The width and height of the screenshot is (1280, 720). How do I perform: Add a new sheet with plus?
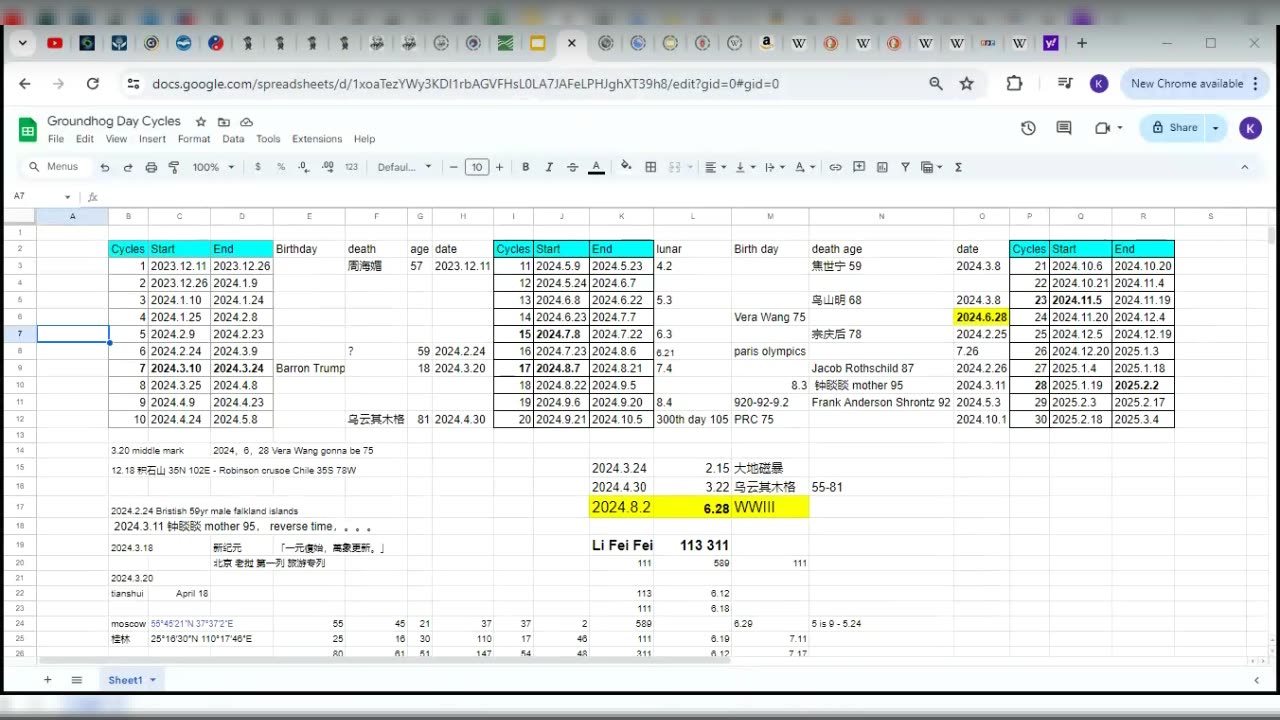pyautogui.click(x=47, y=680)
